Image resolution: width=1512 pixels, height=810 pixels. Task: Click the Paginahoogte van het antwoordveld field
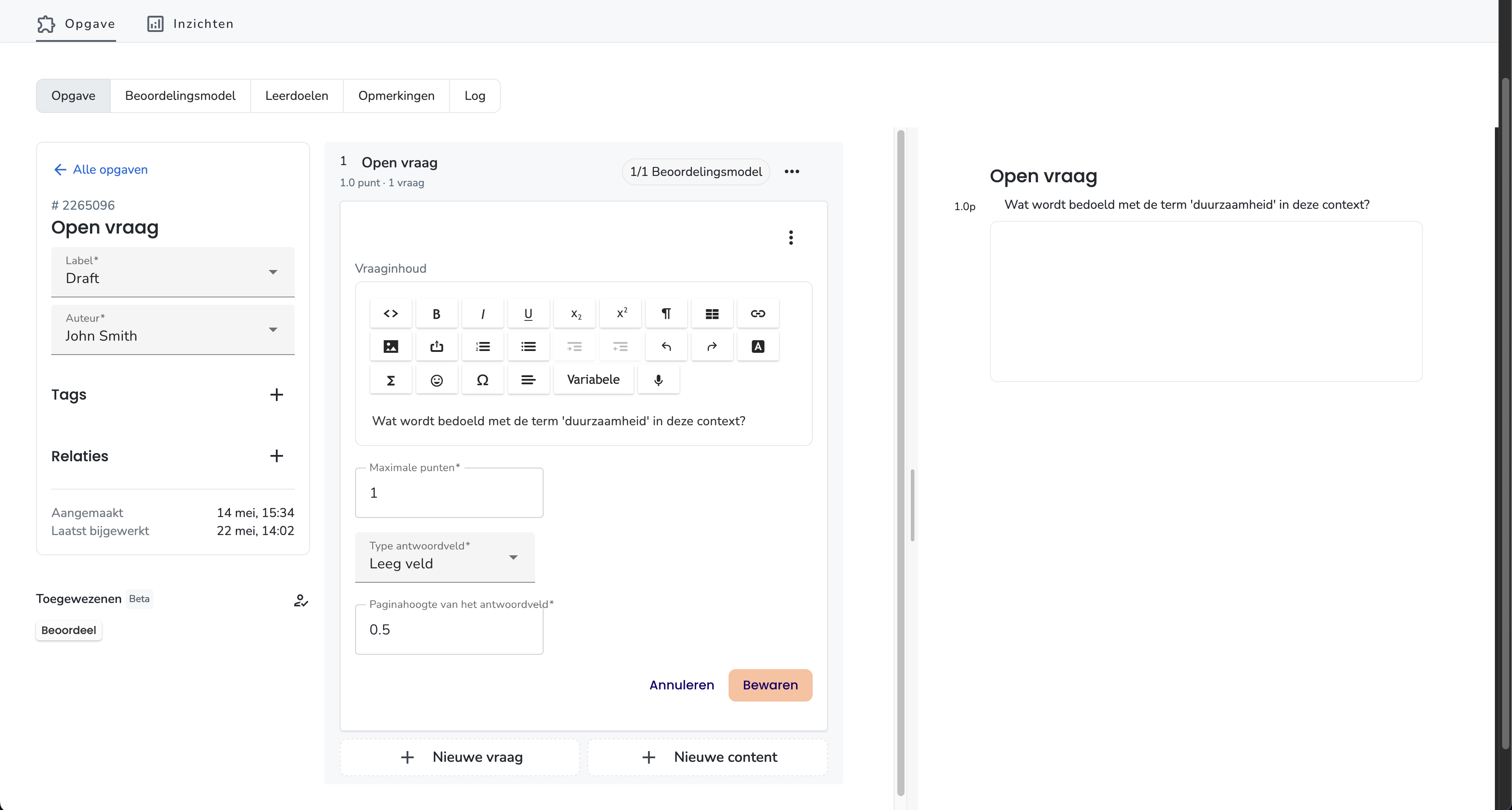tap(449, 629)
